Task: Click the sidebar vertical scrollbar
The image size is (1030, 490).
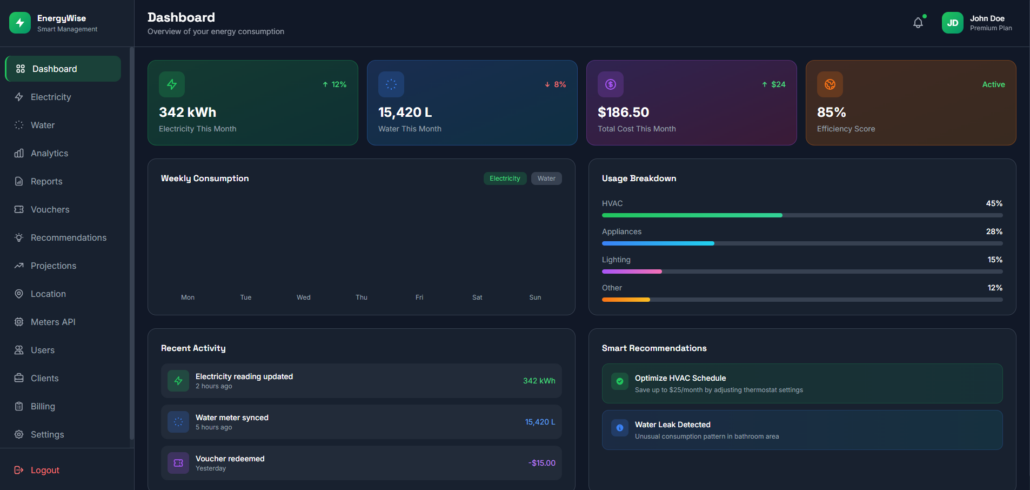Action: (x=131, y=243)
